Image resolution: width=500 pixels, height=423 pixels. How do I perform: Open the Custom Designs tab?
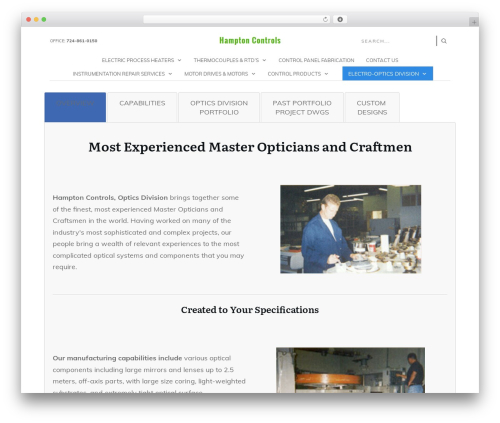372,107
